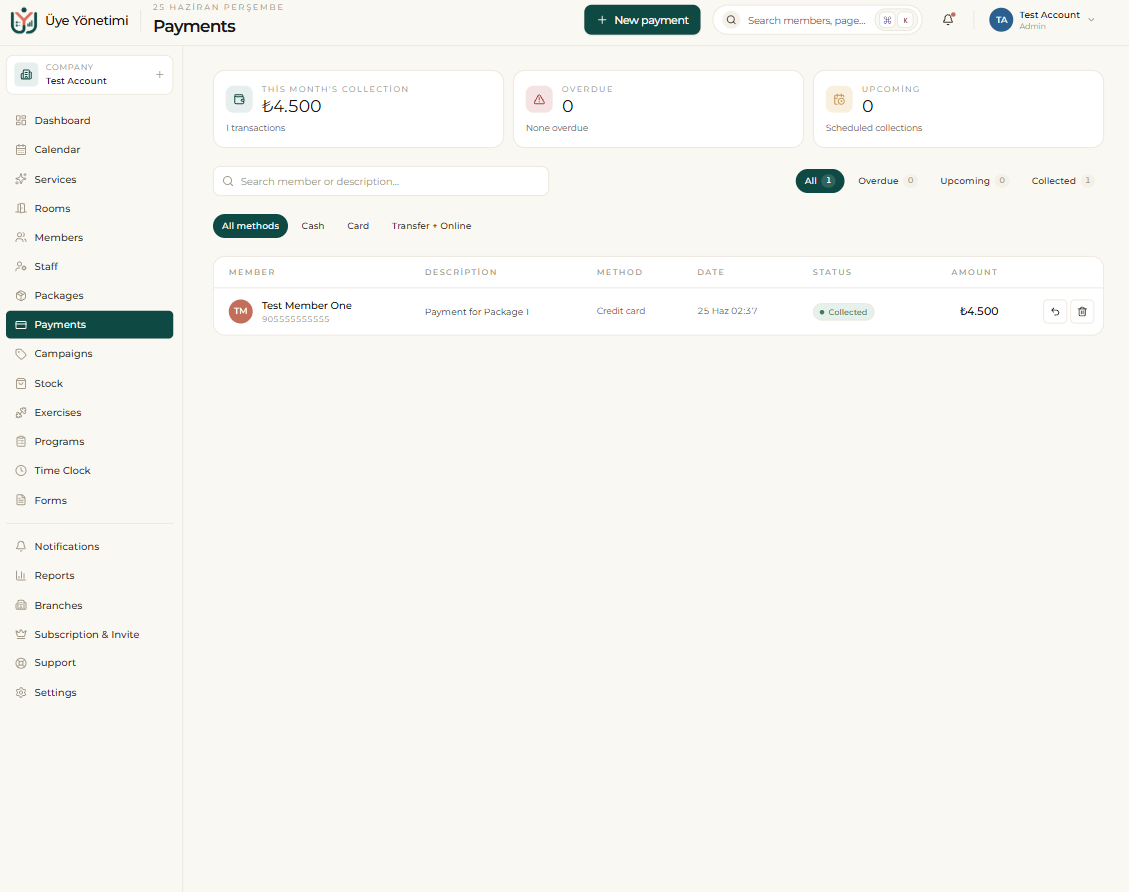
Task: Open the notifications bell icon
Action: [x=948, y=20]
